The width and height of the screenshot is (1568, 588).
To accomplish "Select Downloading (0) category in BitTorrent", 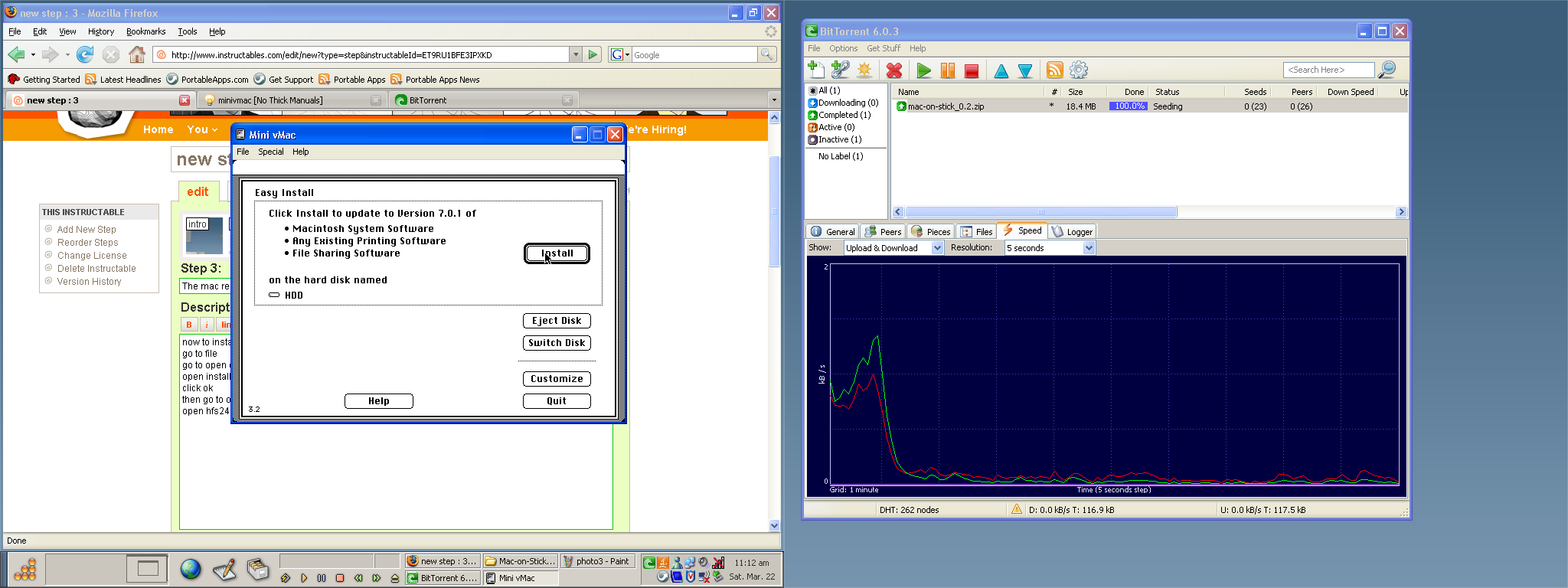I will coord(848,103).
